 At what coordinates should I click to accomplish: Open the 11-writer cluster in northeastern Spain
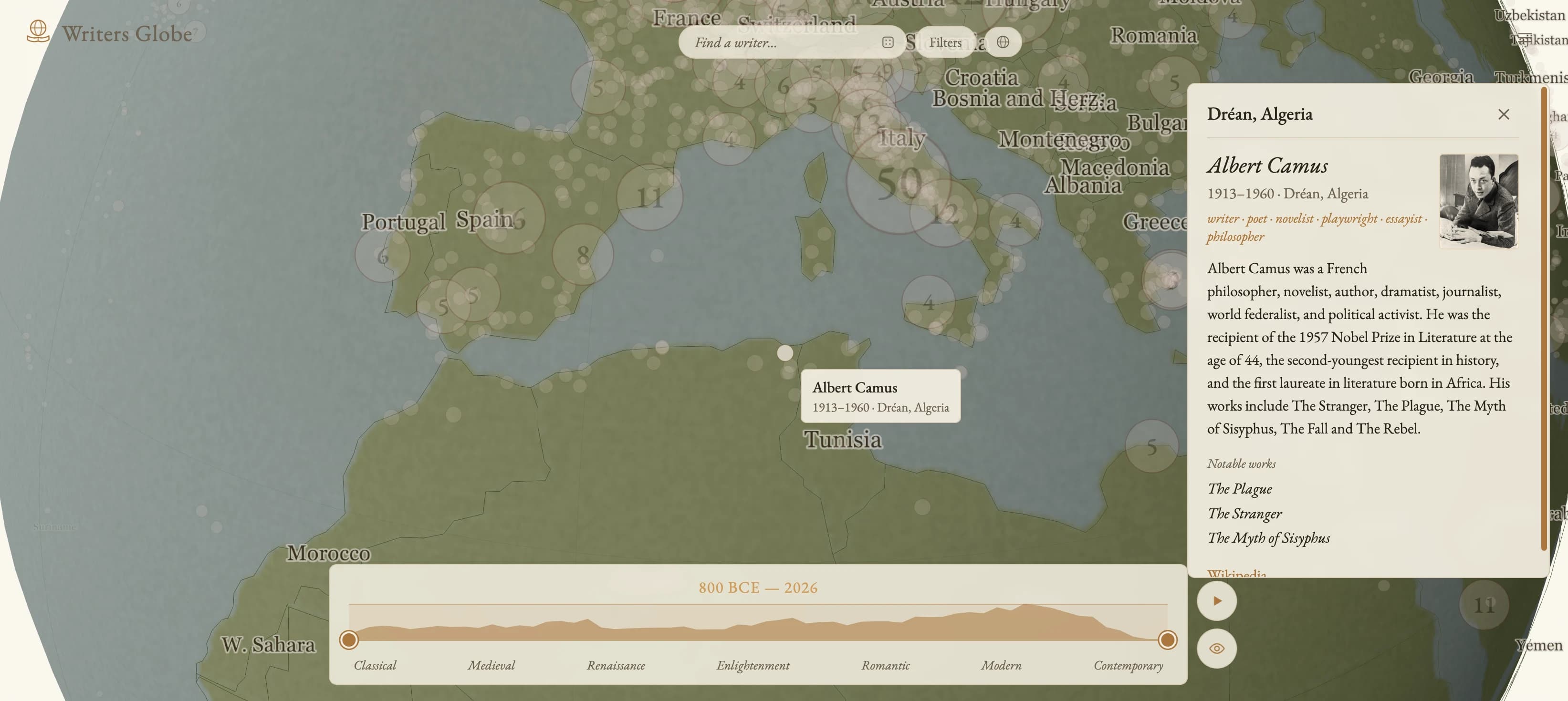click(x=649, y=197)
